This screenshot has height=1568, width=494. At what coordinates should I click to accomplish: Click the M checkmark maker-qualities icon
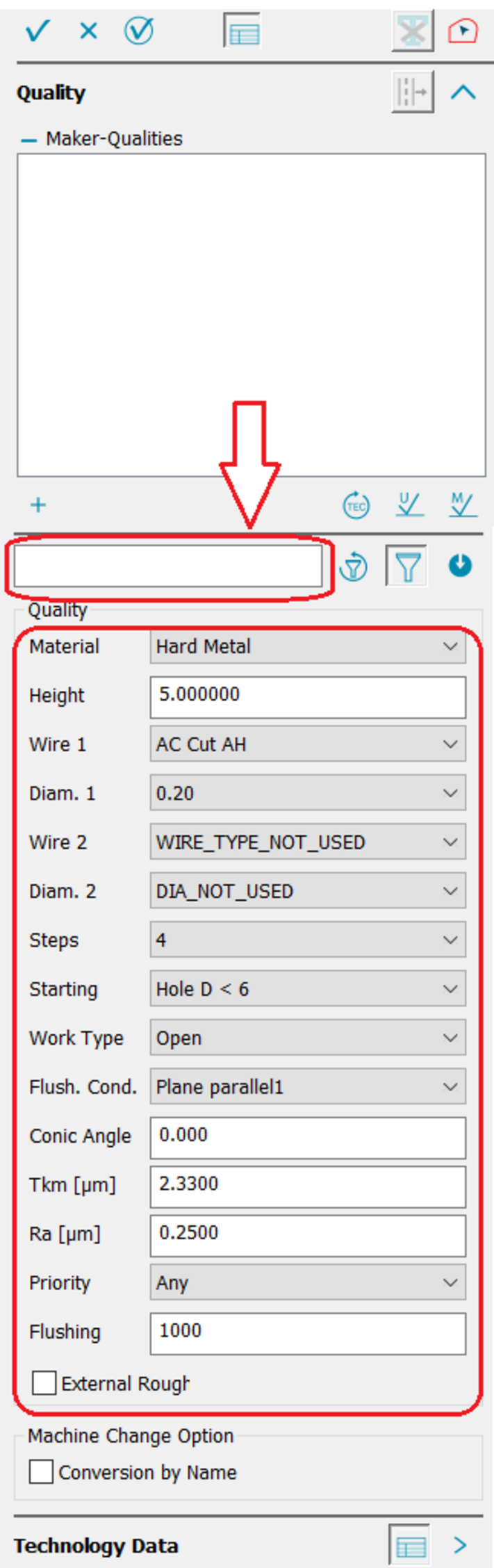pyautogui.click(x=462, y=505)
